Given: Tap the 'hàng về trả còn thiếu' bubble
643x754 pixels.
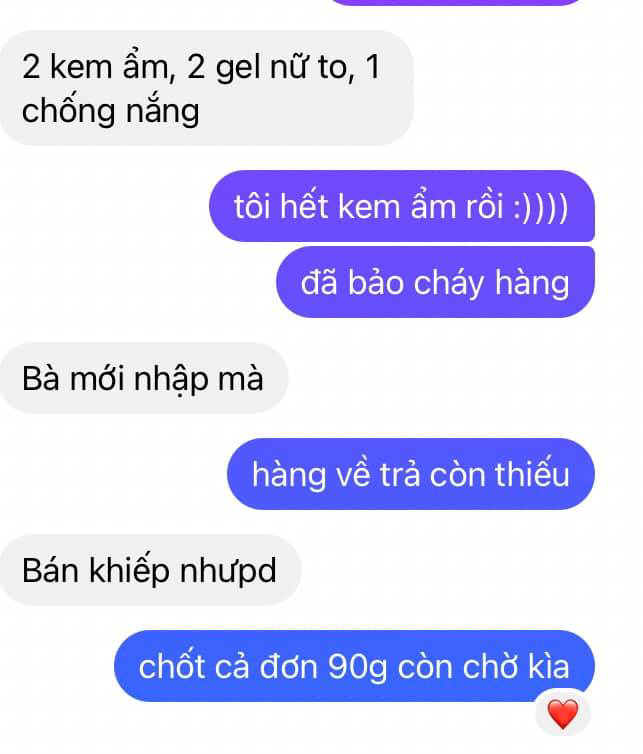Looking at the screenshot, I should point(411,474).
